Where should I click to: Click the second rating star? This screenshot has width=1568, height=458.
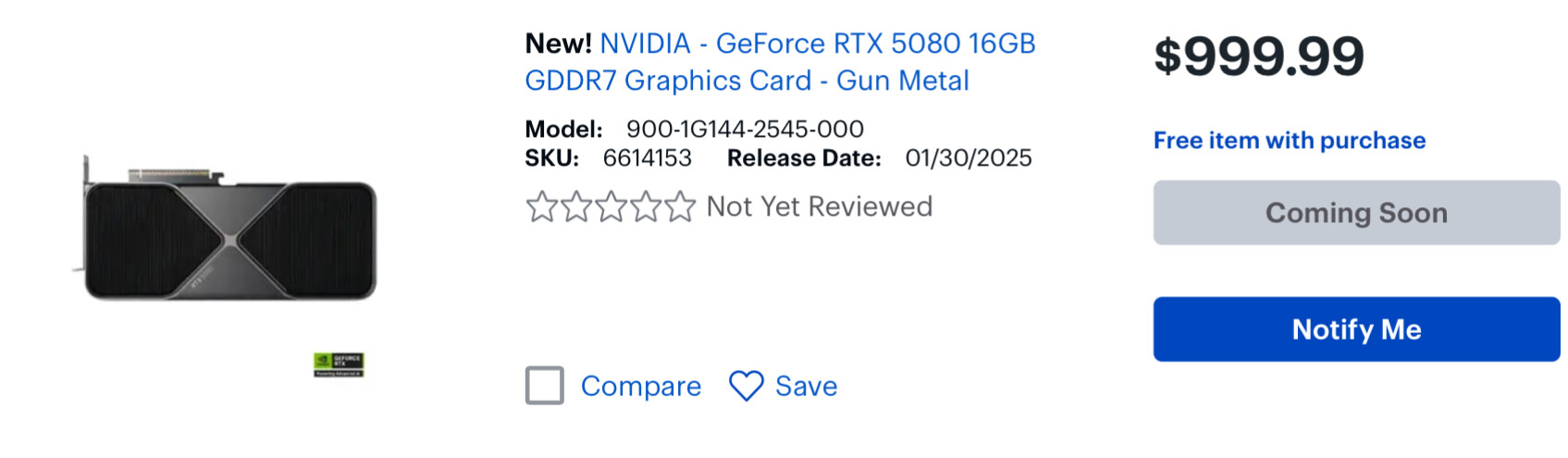[575, 206]
